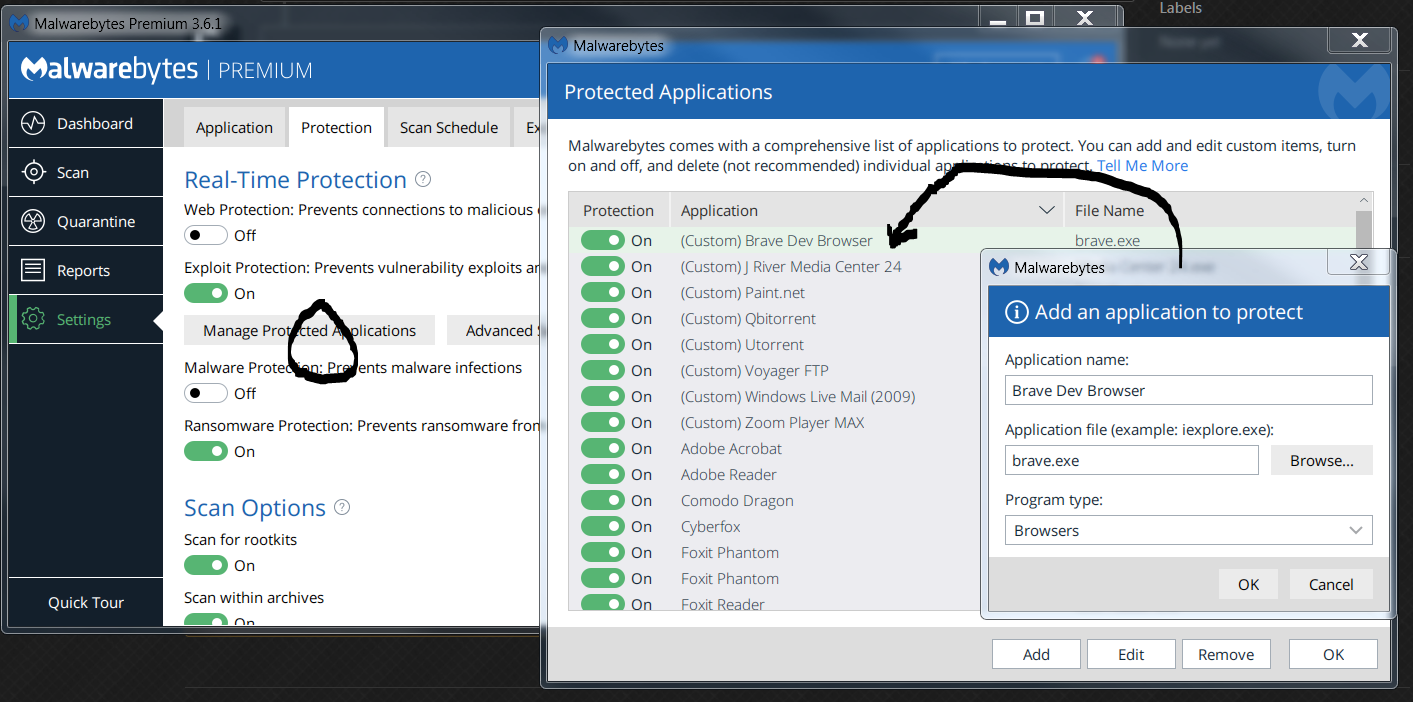Click OK in Protected Applications window
Screen dimensions: 1413x702
tap(1333, 654)
